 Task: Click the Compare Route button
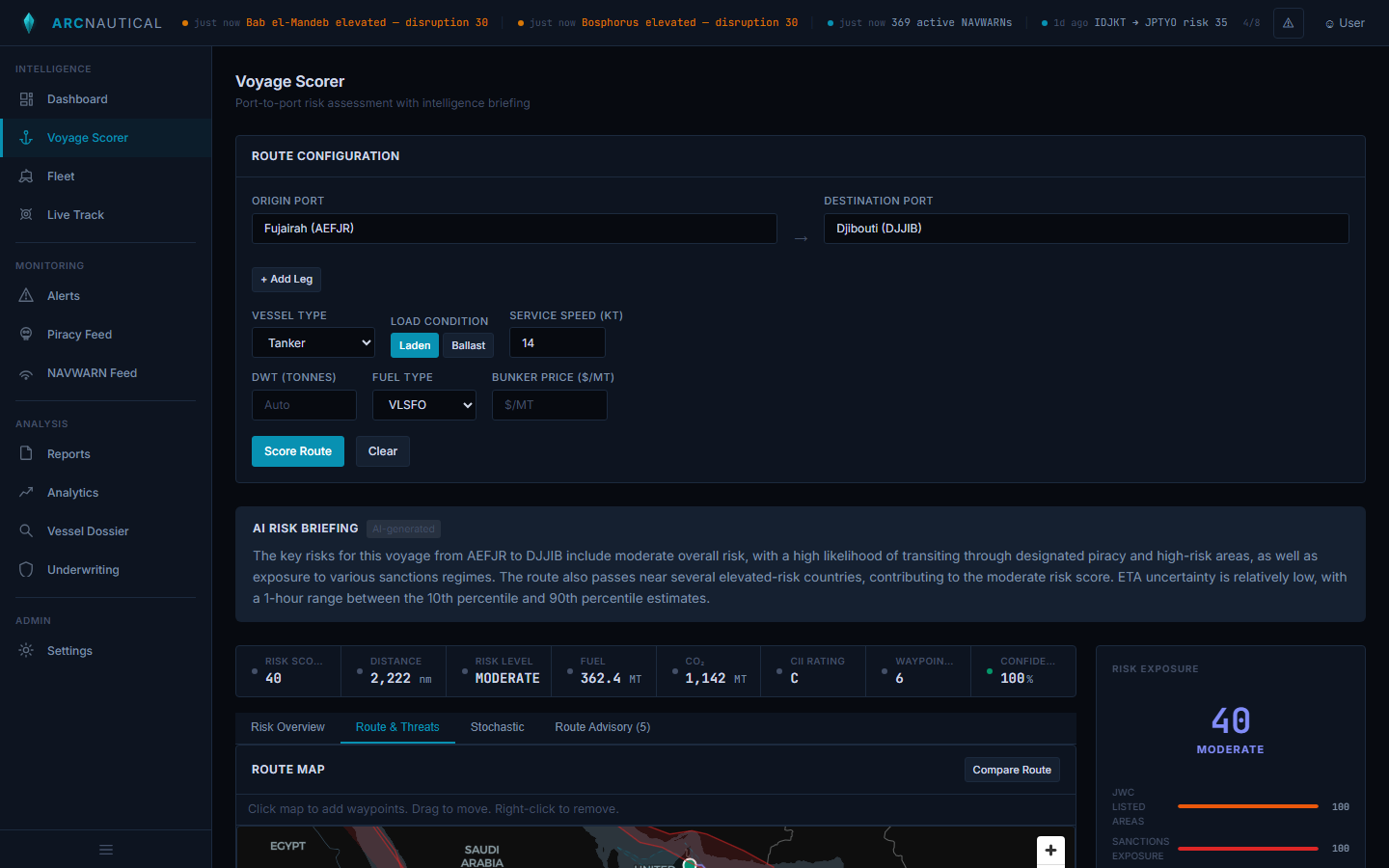tap(1012, 770)
